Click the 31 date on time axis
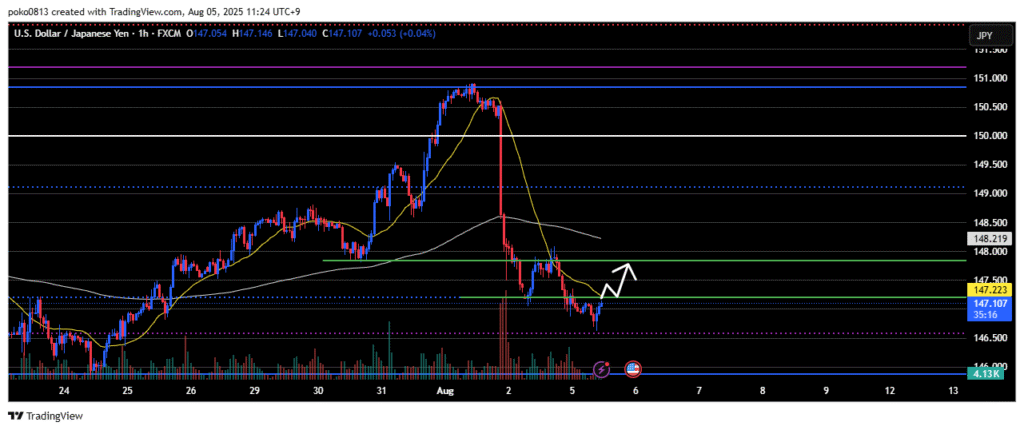Viewport: 1024px width, 430px height. click(381, 391)
